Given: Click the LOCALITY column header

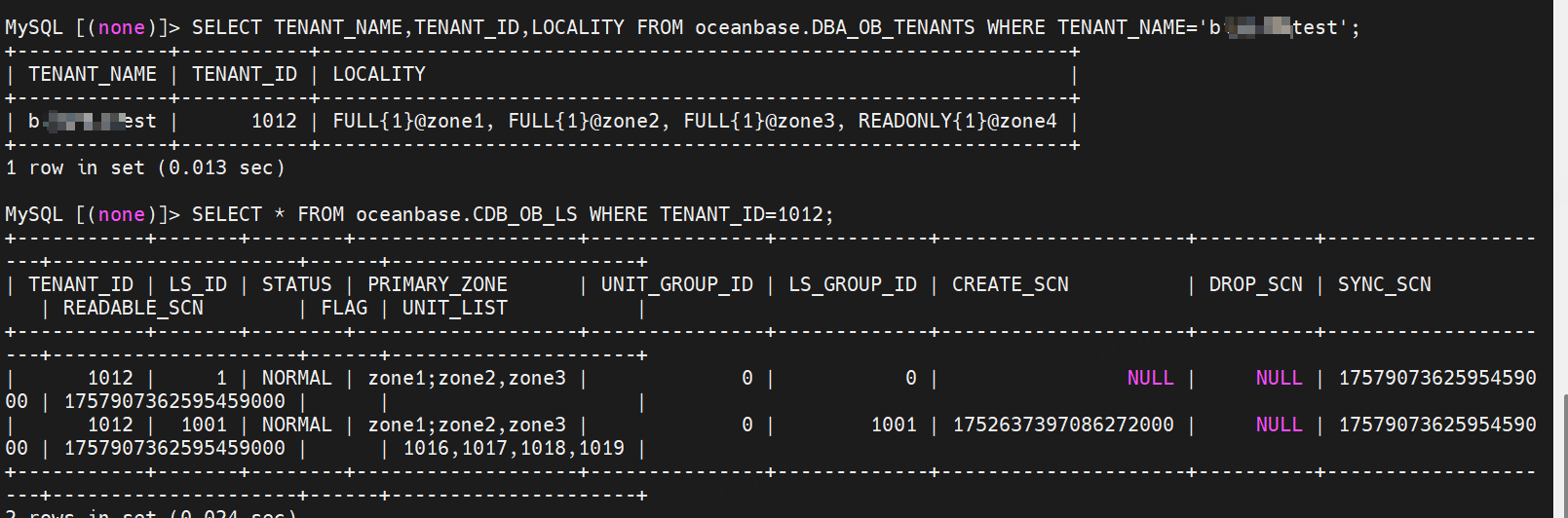Looking at the screenshot, I should [379, 74].
